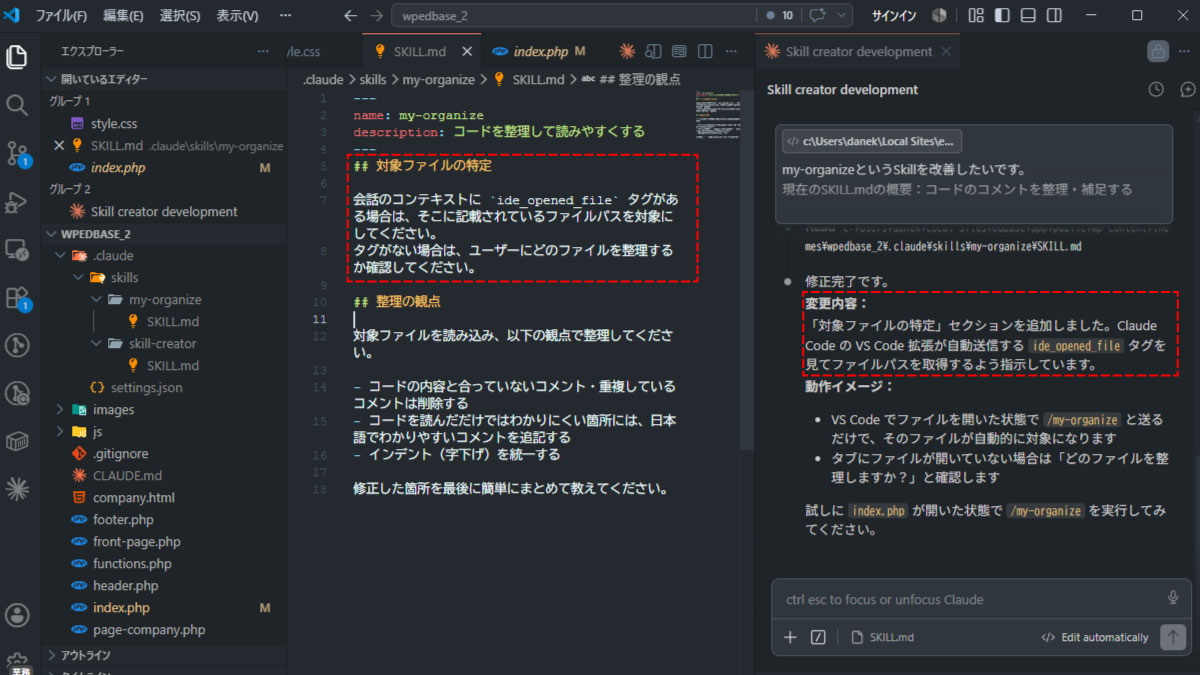Open the Copilot chat icon in title bar
This screenshot has height=675, width=1200.
pos(817,15)
